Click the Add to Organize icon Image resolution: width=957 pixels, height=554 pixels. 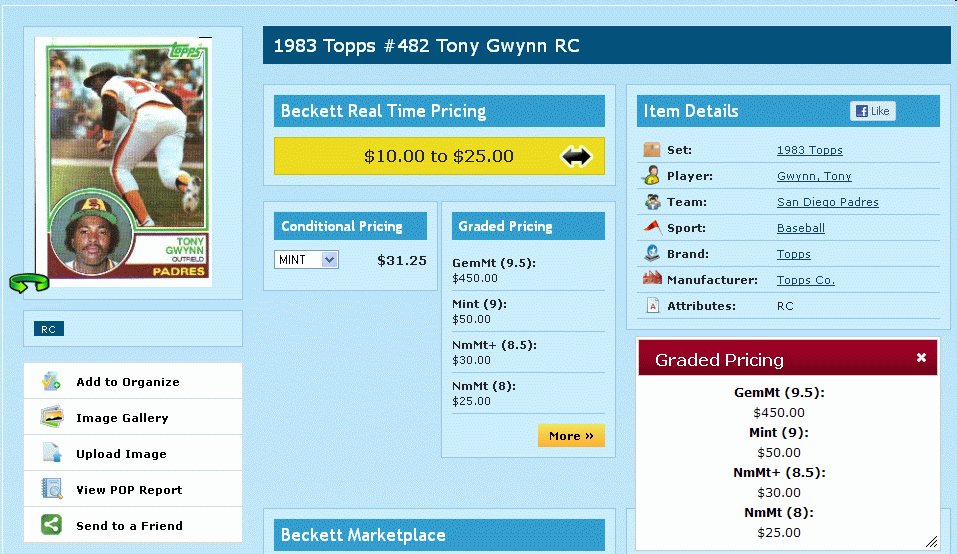pos(51,381)
